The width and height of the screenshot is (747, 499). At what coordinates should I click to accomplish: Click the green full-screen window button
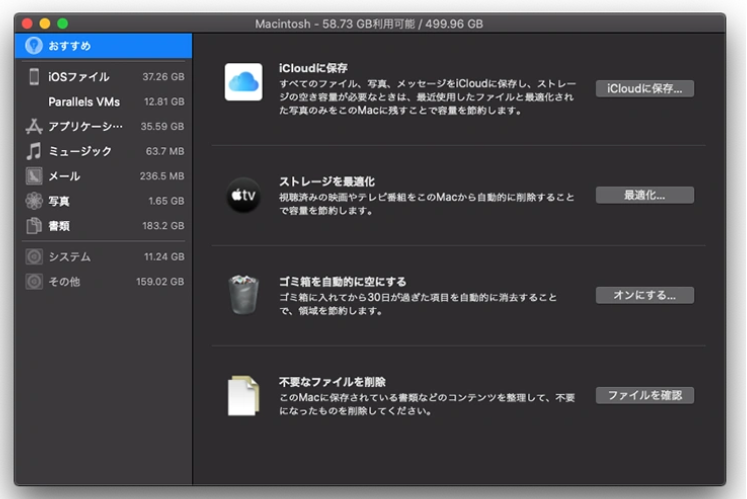(62, 23)
